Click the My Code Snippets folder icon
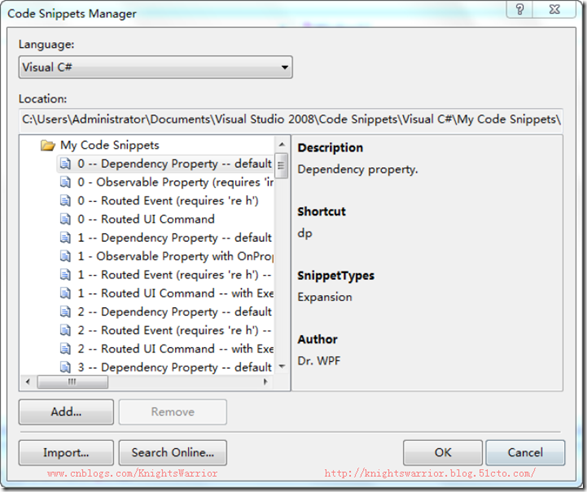Image resolution: width=587 pixels, height=492 pixels. pyautogui.click(x=48, y=145)
